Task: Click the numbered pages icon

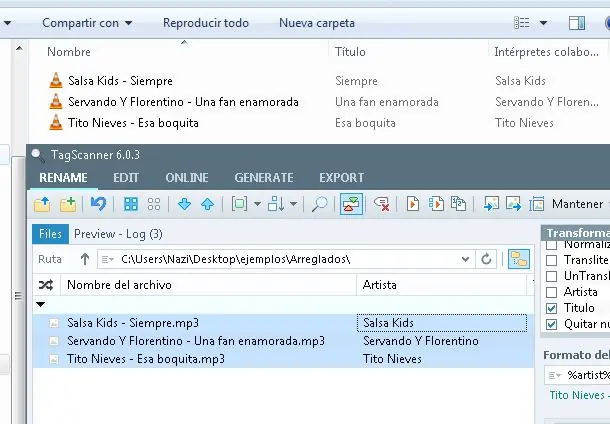Action: pos(459,204)
